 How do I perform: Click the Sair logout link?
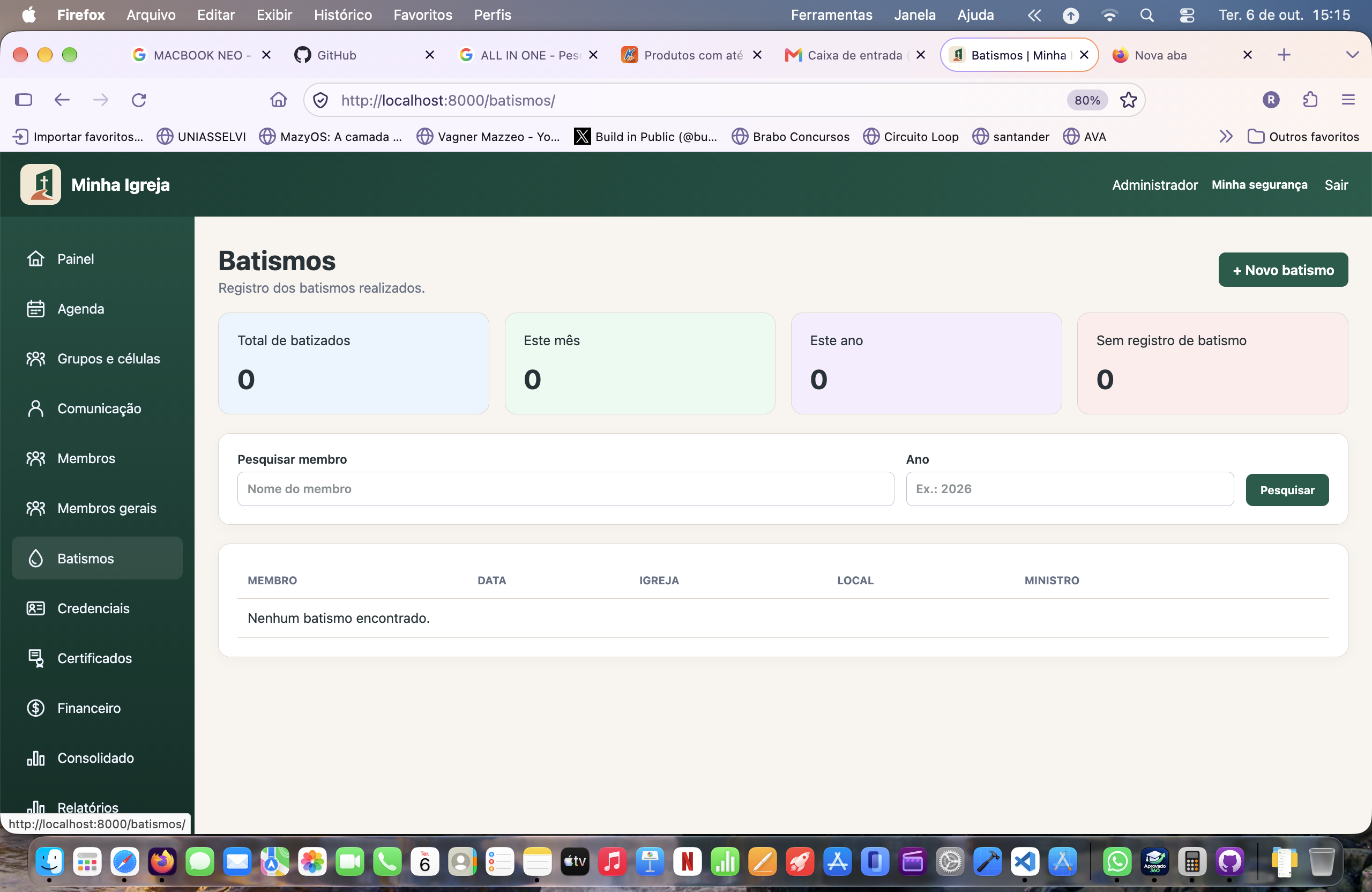pos(1336,184)
